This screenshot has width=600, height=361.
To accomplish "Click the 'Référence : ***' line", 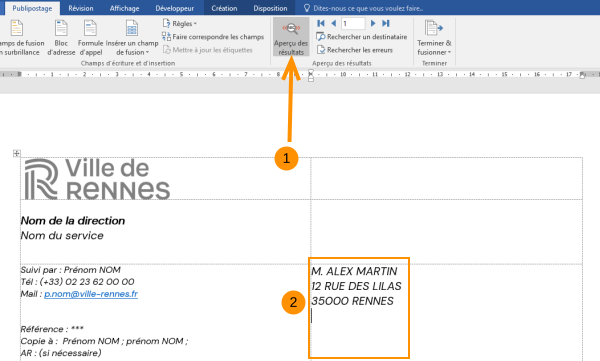I will click(x=52, y=329).
